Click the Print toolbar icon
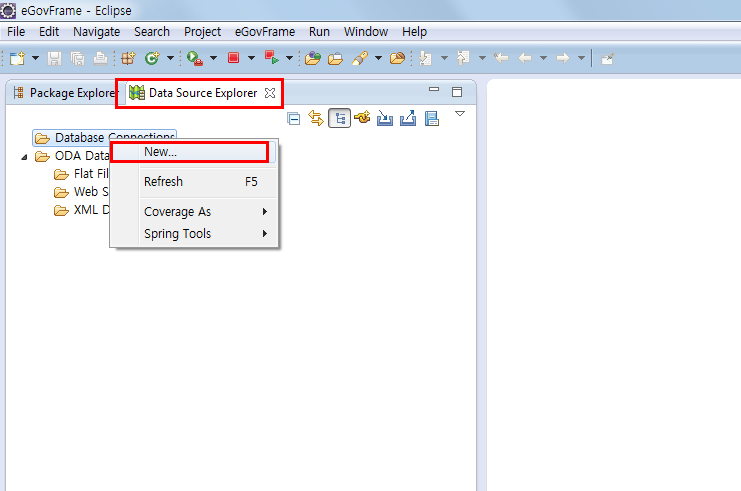This screenshot has height=491, width=741. pyautogui.click(x=100, y=58)
